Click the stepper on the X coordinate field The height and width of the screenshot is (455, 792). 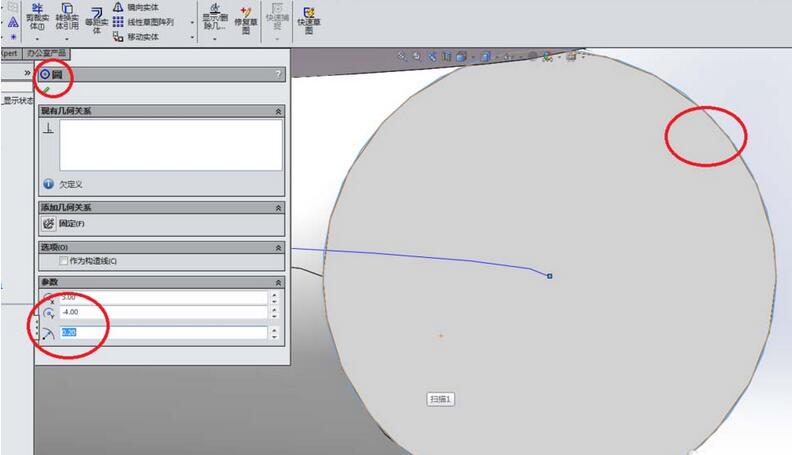[274, 297]
